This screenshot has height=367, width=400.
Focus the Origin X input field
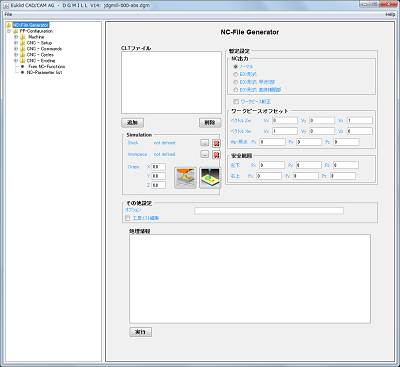158,167
